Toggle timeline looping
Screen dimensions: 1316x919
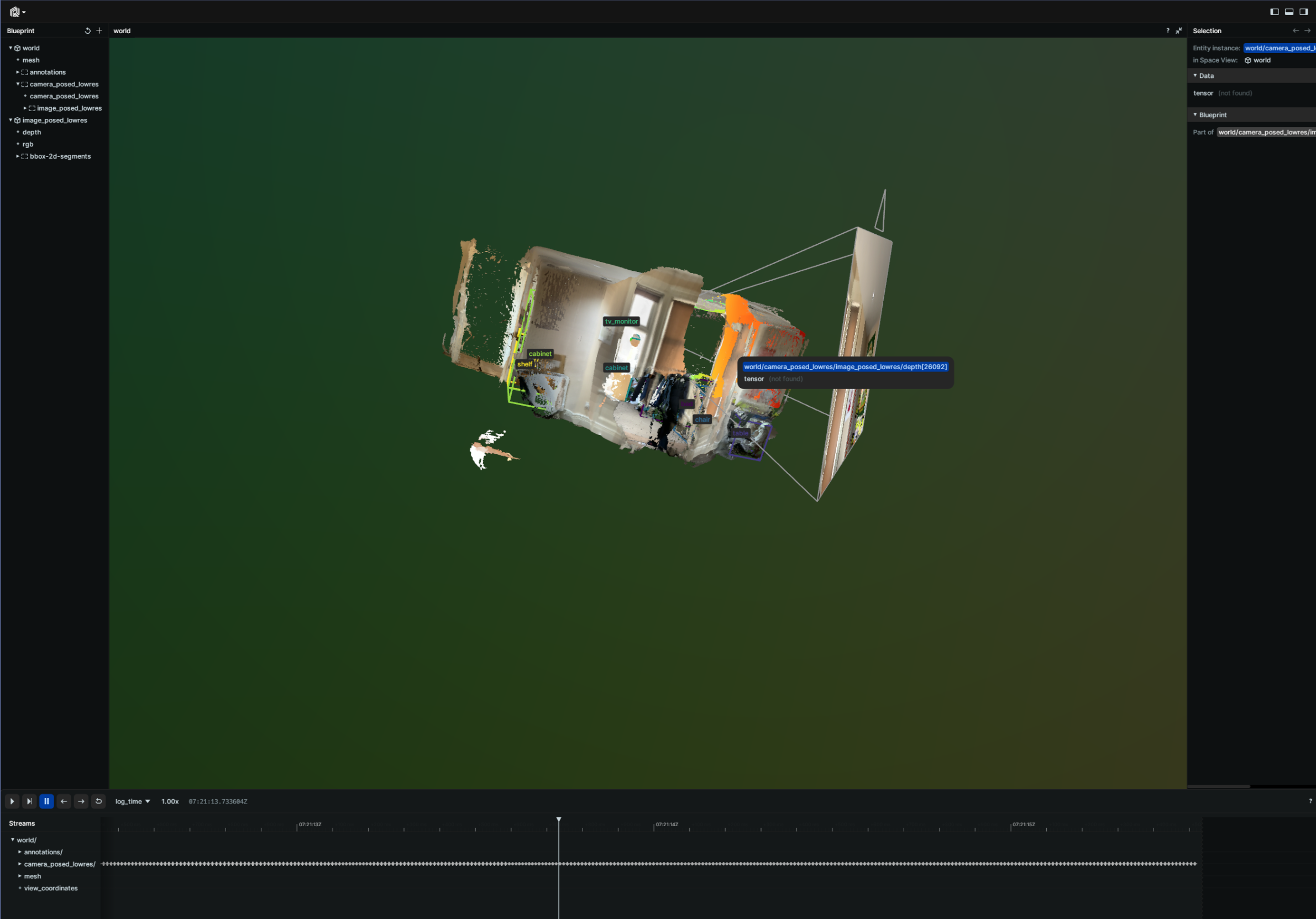coord(98,801)
